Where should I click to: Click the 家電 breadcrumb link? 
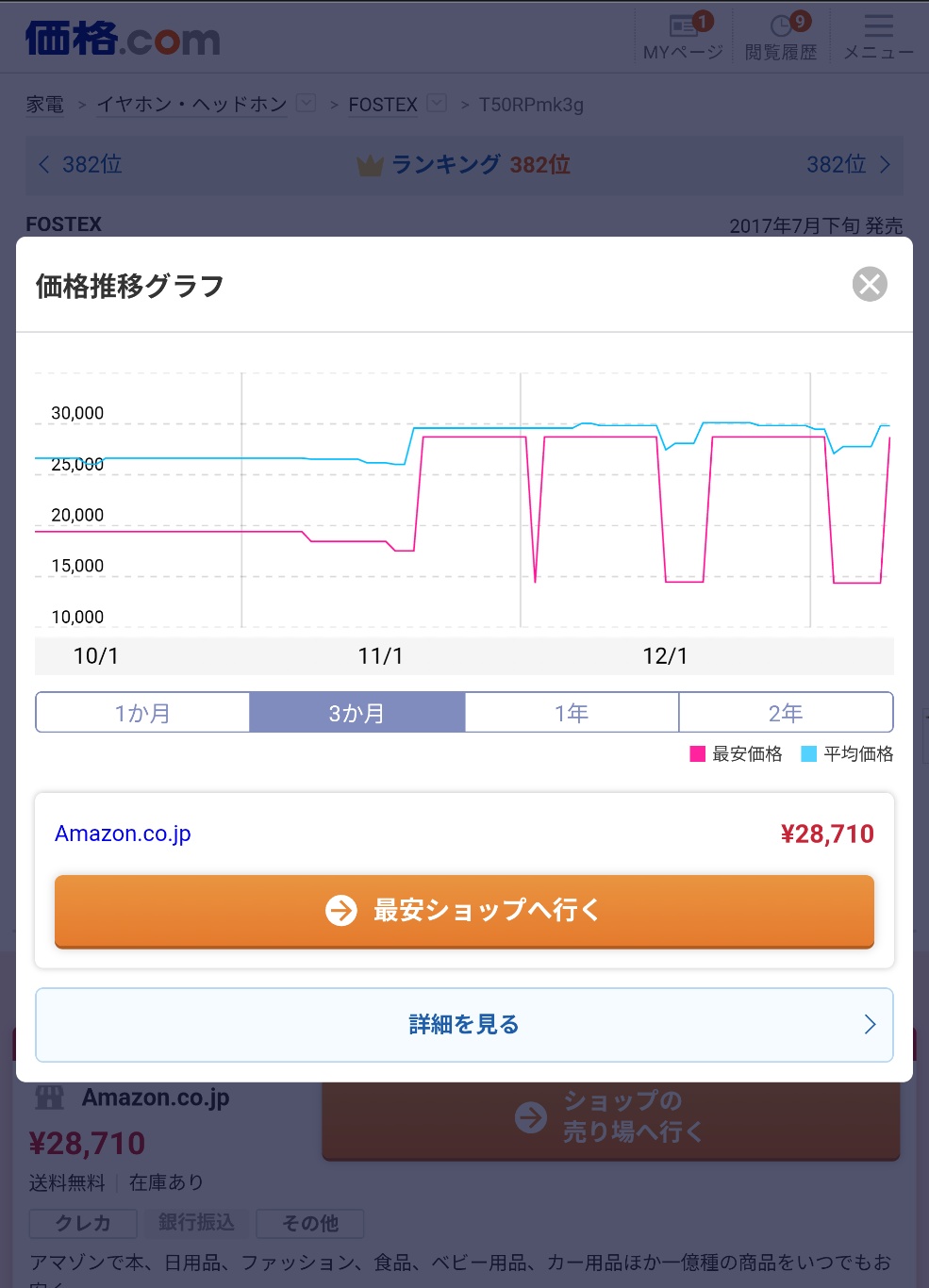pyautogui.click(x=45, y=105)
